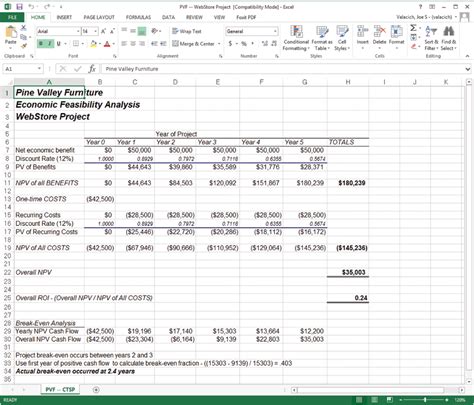Click the Name Box showing A1
This screenshot has height=405, width=474.
click(22, 69)
